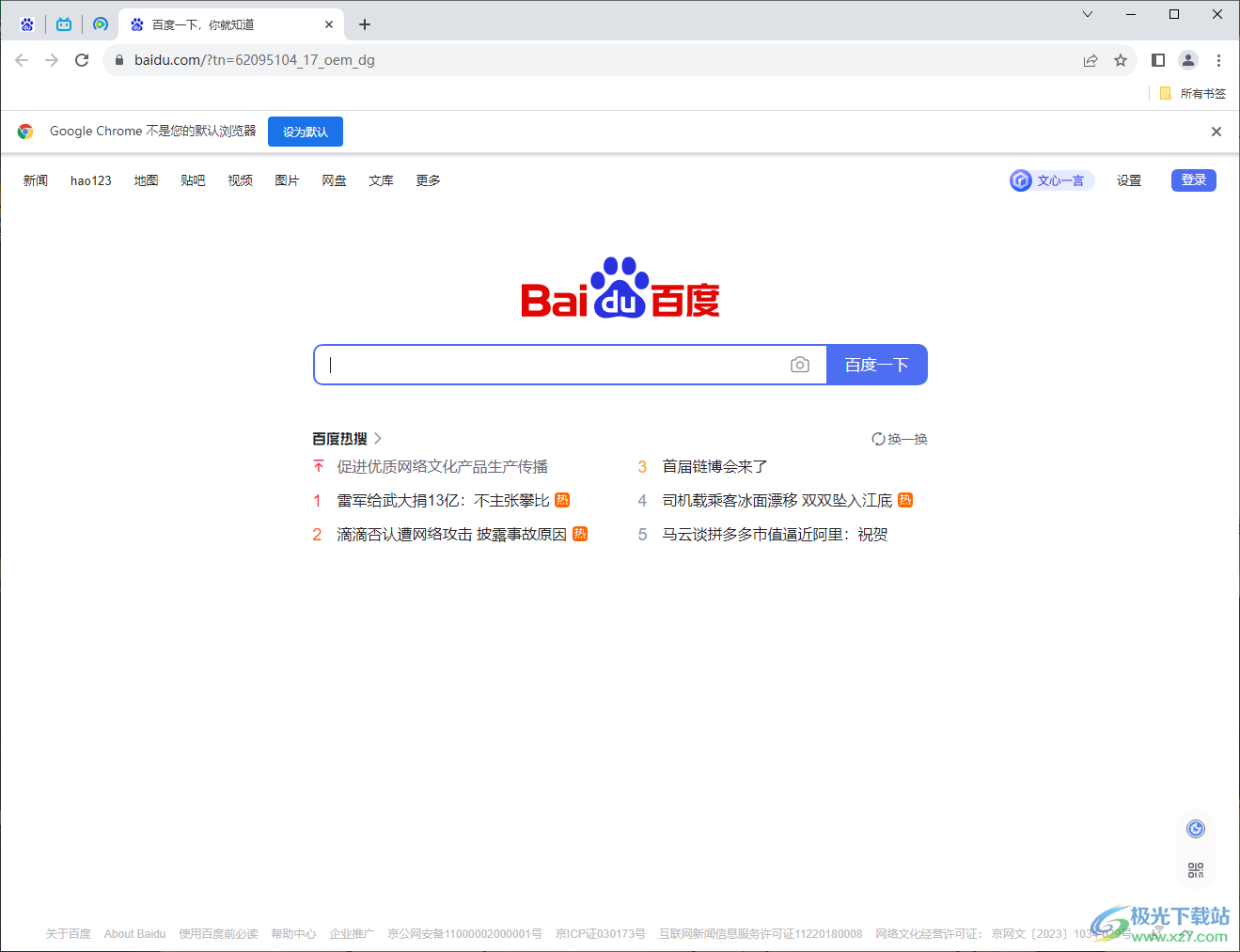Open the Chrome profile avatar
The width and height of the screenshot is (1240, 952).
tap(1188, 60)
